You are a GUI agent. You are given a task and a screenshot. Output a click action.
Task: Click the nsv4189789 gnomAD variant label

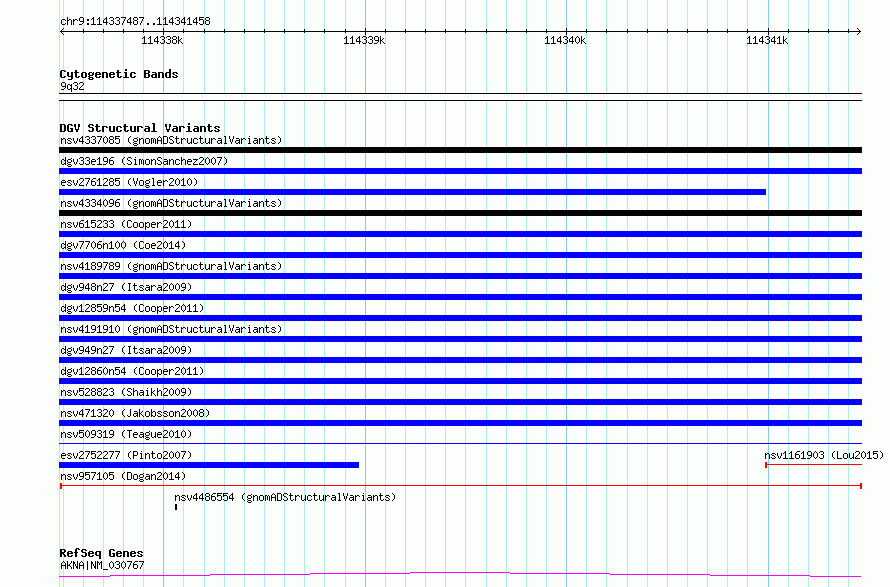[x=171, y=266]
